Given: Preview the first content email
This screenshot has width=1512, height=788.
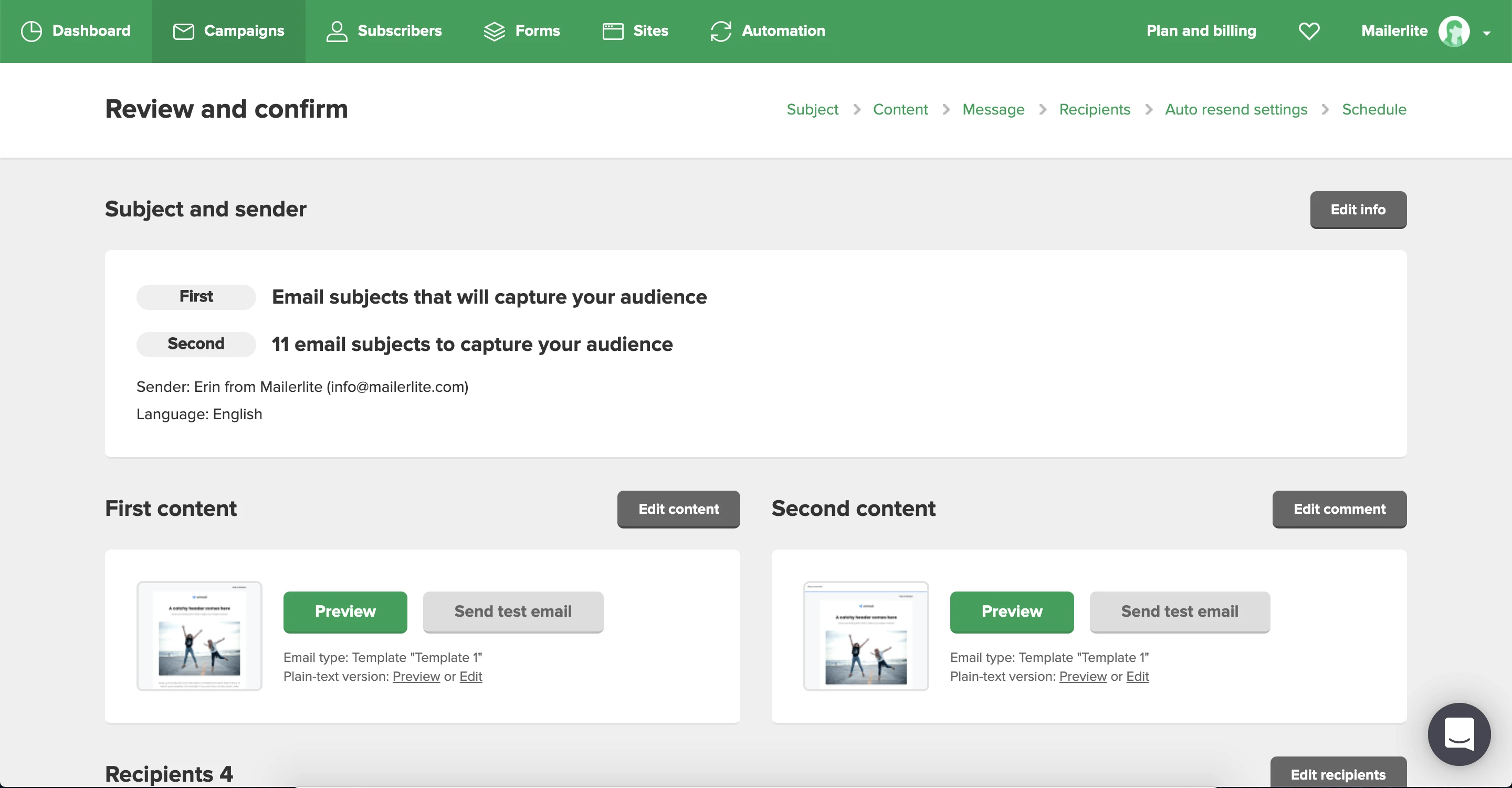Looking at the screenshot, I should (x=345, y=611).
